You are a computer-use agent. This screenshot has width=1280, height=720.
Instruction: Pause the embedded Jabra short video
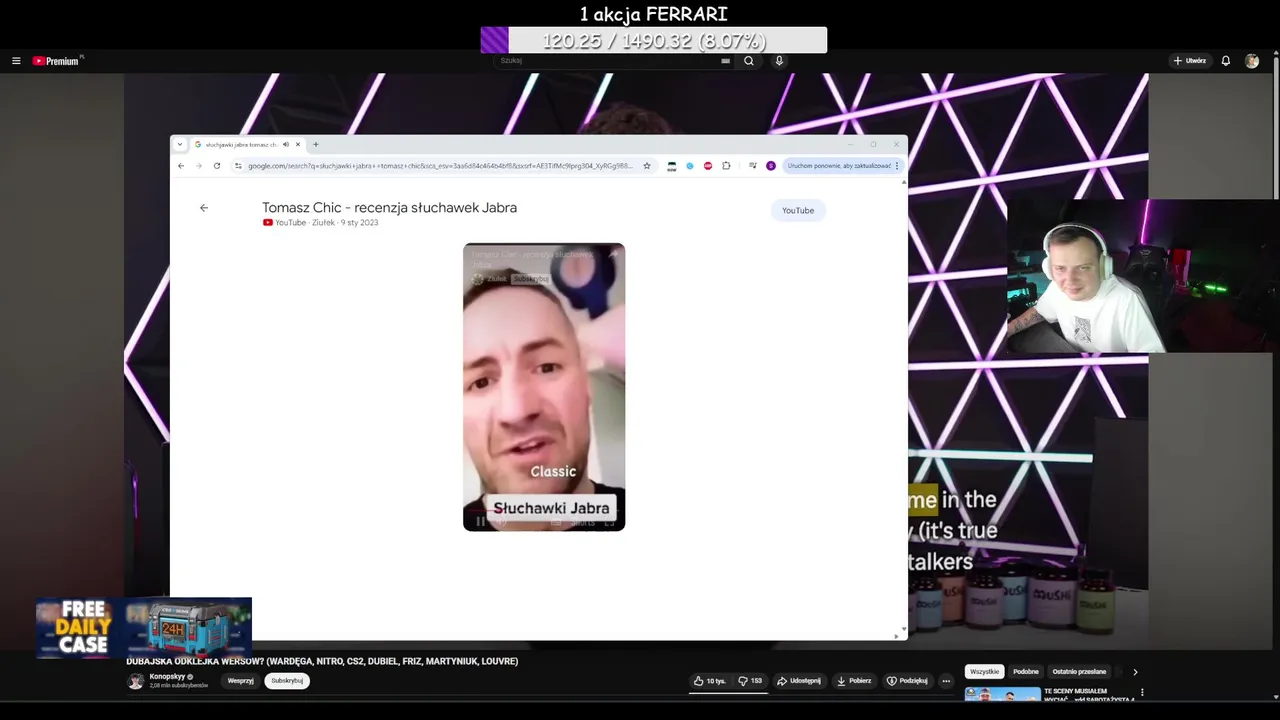tap(480, 521)
